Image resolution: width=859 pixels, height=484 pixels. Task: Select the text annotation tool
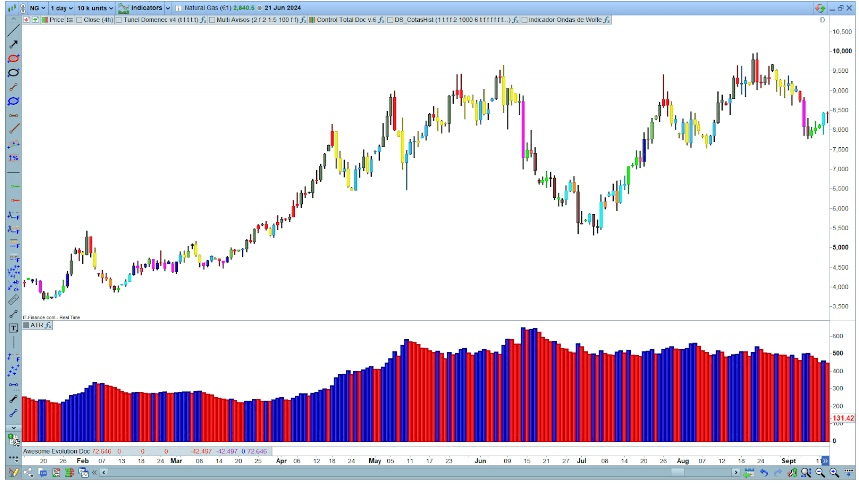click(13, 328)
